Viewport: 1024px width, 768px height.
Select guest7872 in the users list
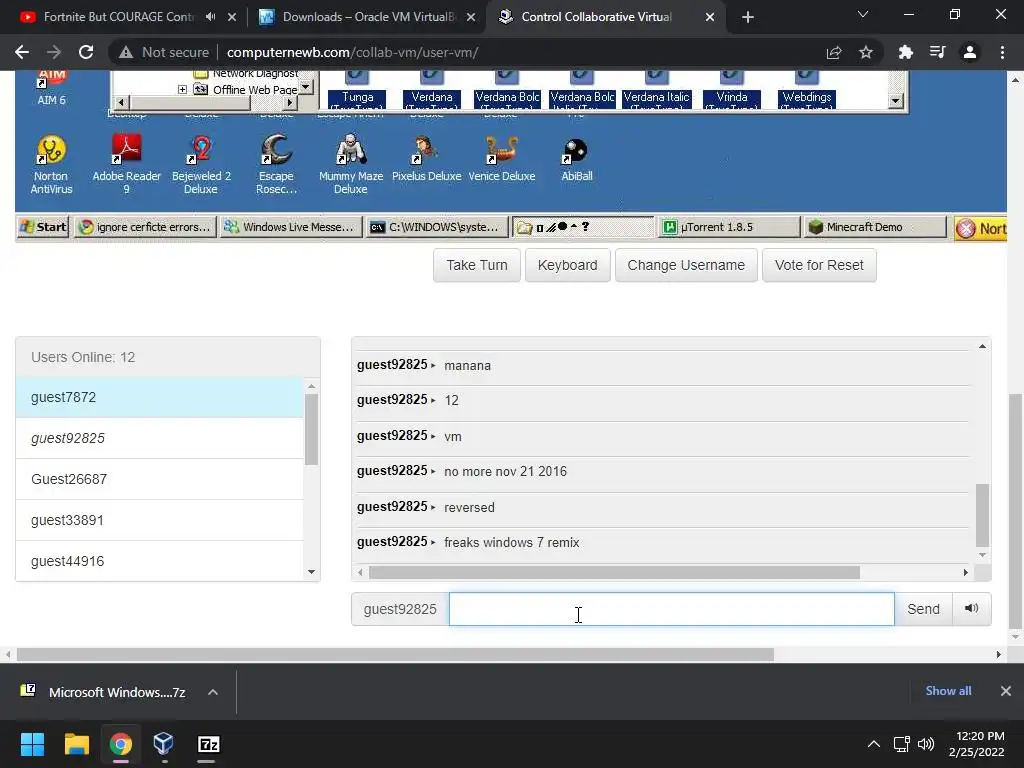[x=159, y=397]
